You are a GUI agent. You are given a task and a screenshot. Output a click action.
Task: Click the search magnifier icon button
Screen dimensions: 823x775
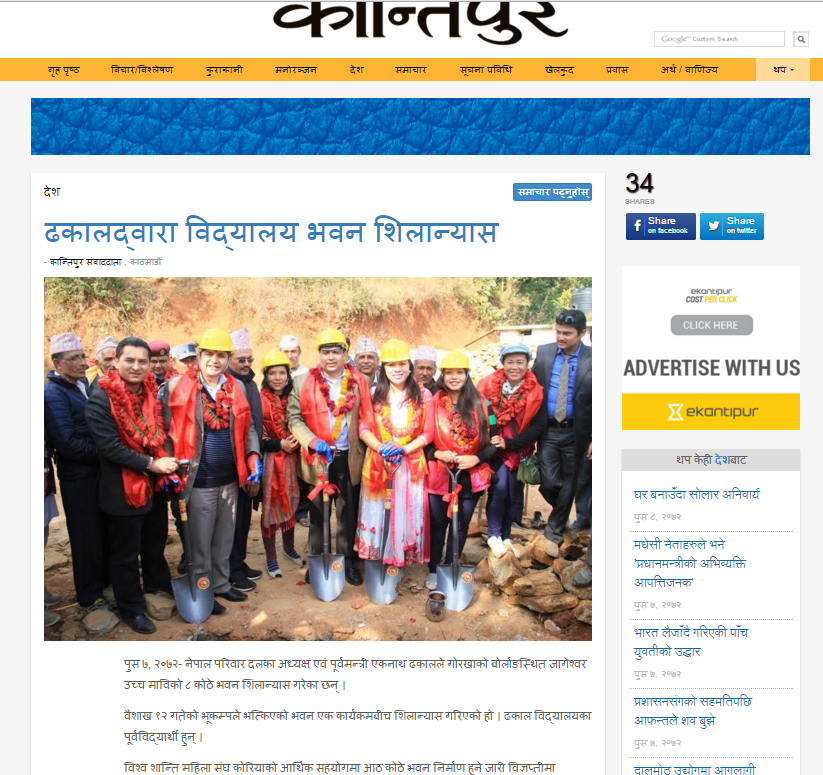coord(801,39)
